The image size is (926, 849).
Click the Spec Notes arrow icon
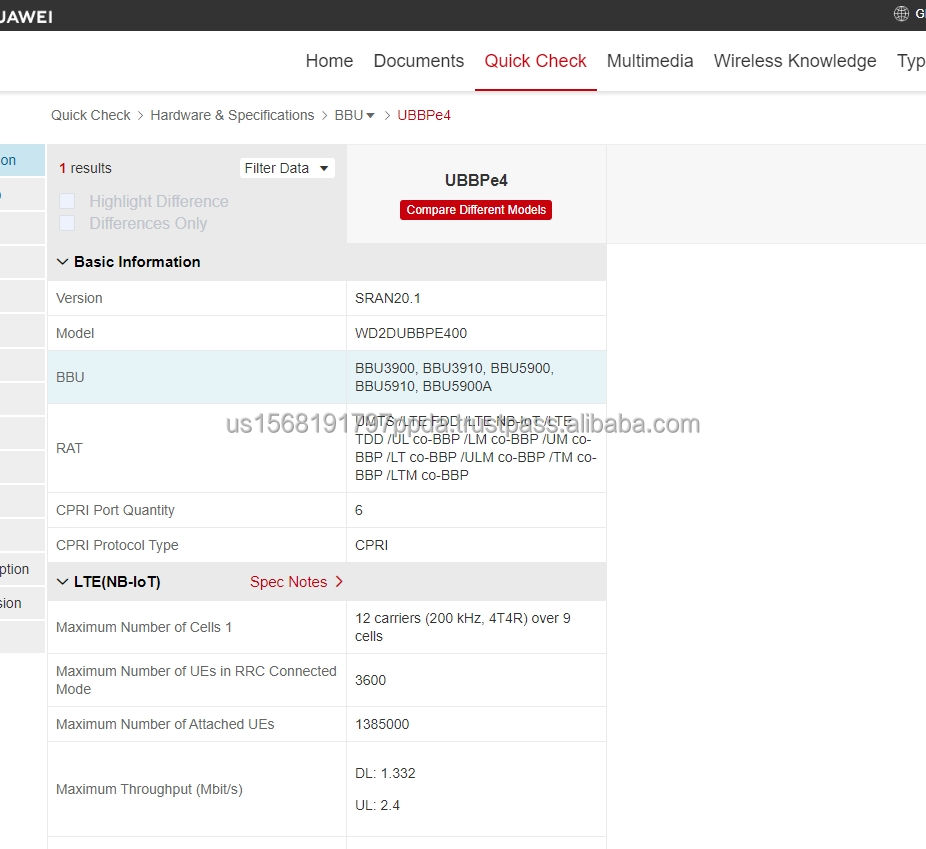339,582
